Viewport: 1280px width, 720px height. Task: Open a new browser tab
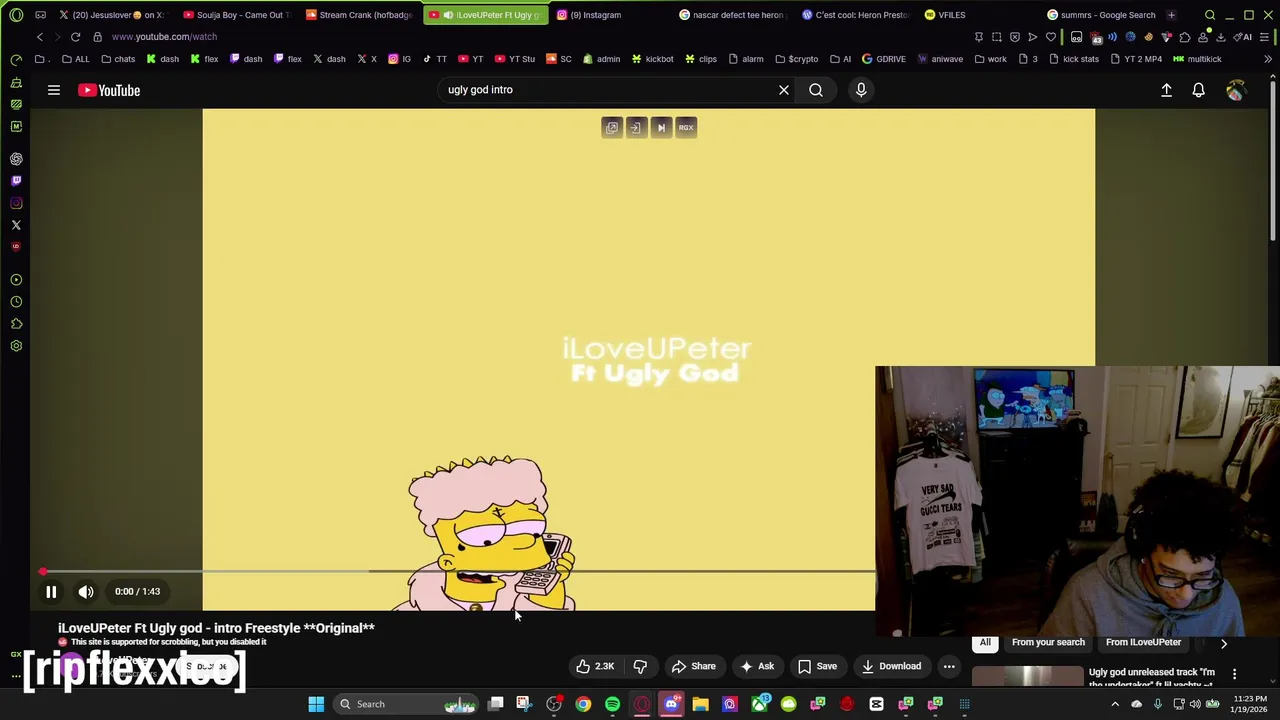tap(1171, 15)
